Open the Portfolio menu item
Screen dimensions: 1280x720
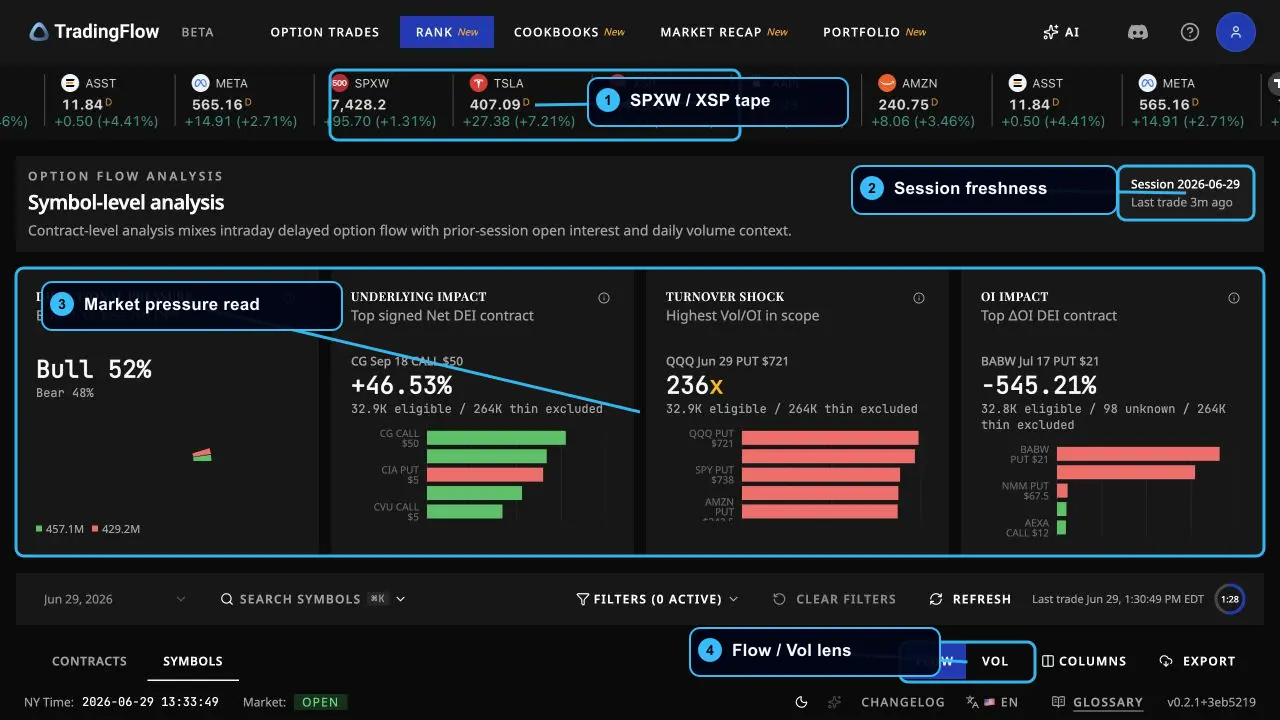875,32
